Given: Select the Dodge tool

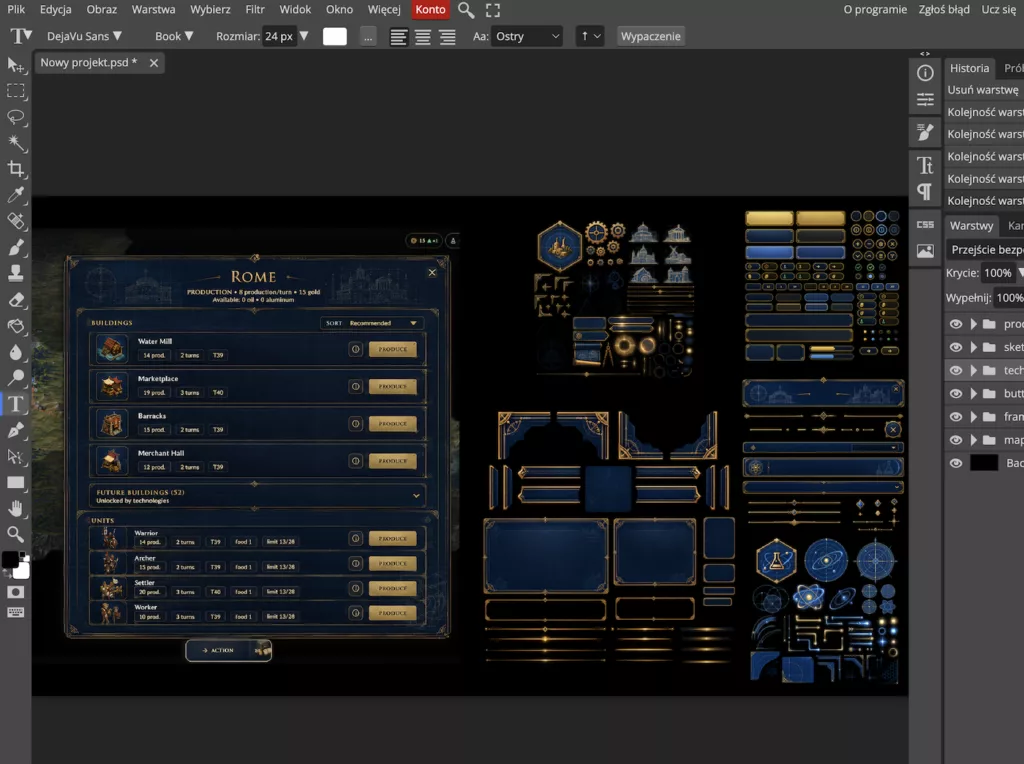Looking at the screenshot, I should click(16, 377).
